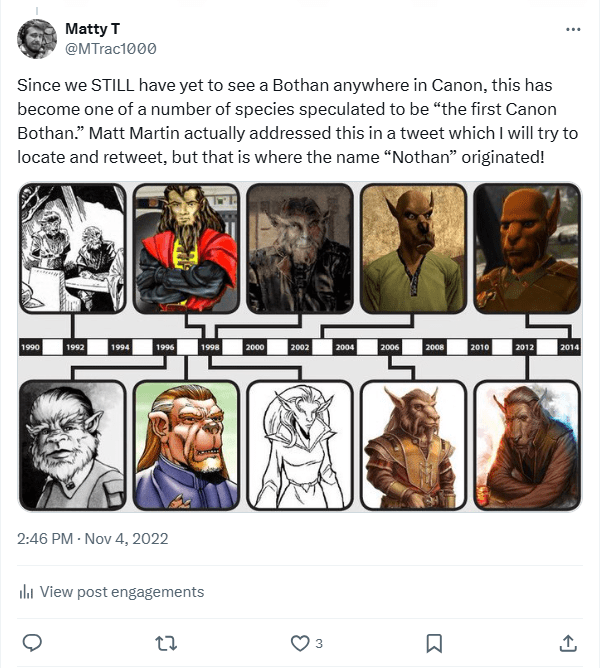Click the reply speech bubble icon
Screen dimensions: 601x668
(31, 642)
